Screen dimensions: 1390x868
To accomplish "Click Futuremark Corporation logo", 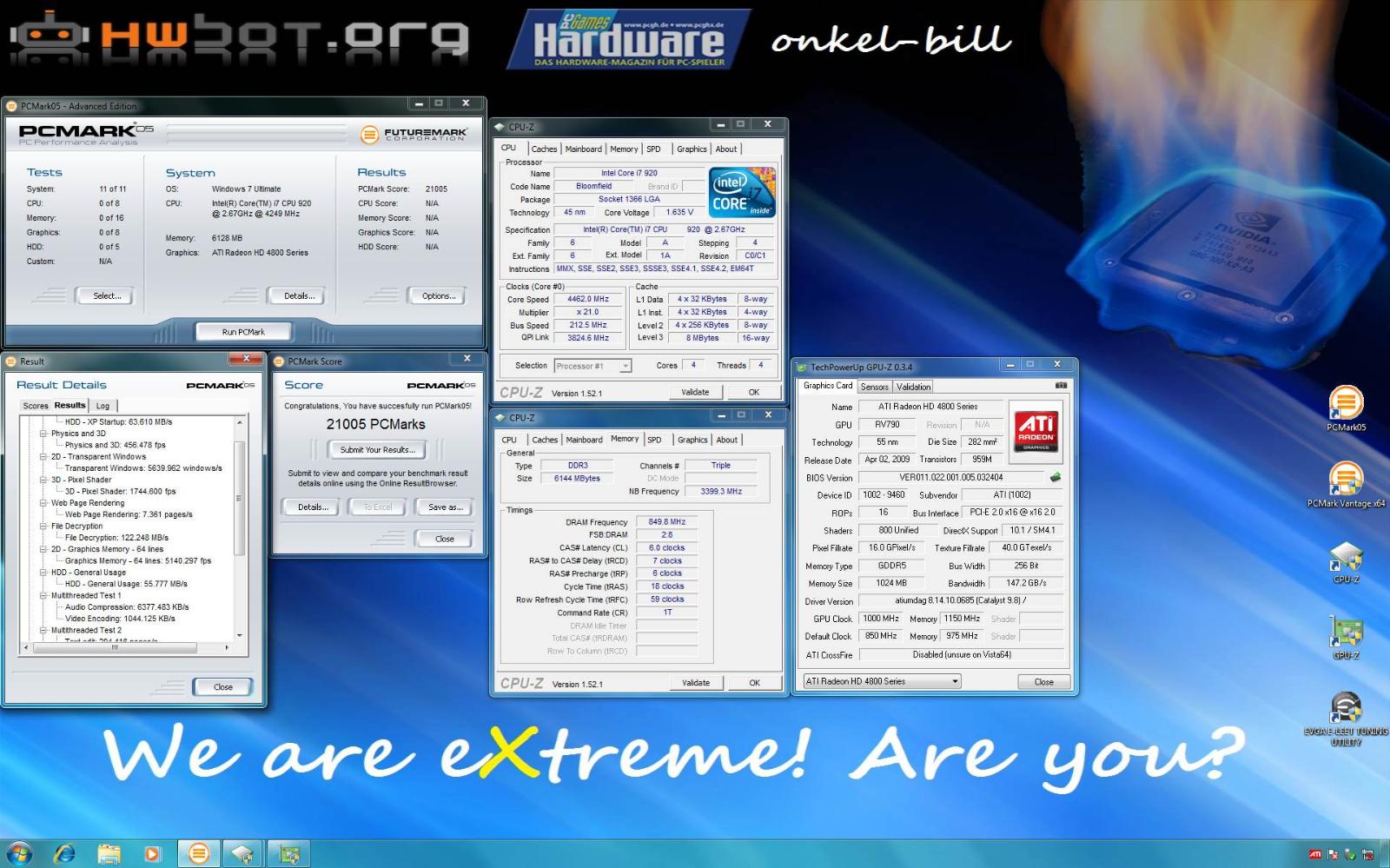I will tap(414, 135).
